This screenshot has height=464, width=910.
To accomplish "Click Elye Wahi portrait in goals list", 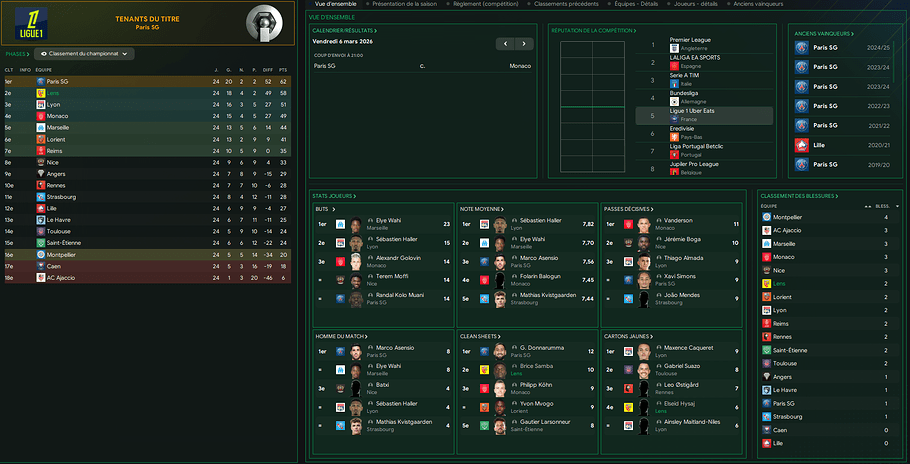I will 356,224.
